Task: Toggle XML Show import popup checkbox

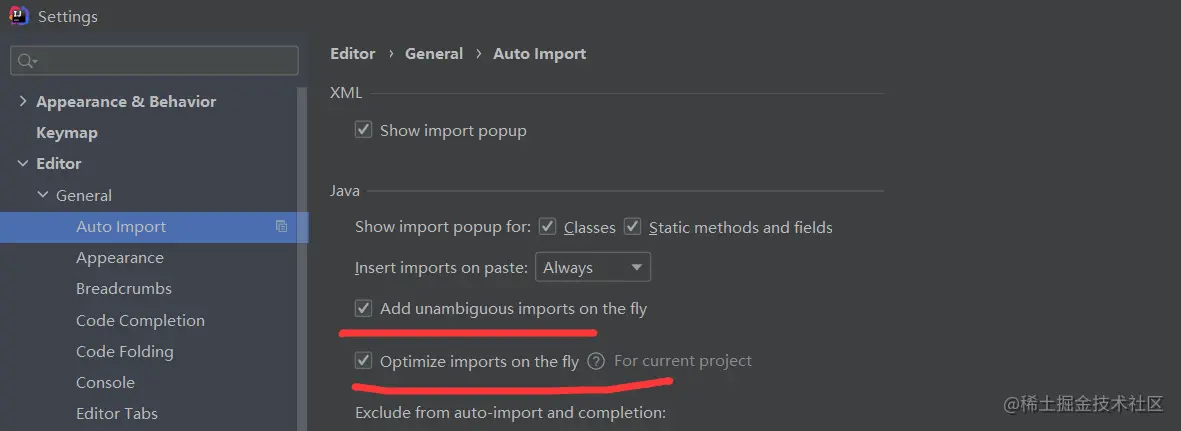Action: [364, 130]
